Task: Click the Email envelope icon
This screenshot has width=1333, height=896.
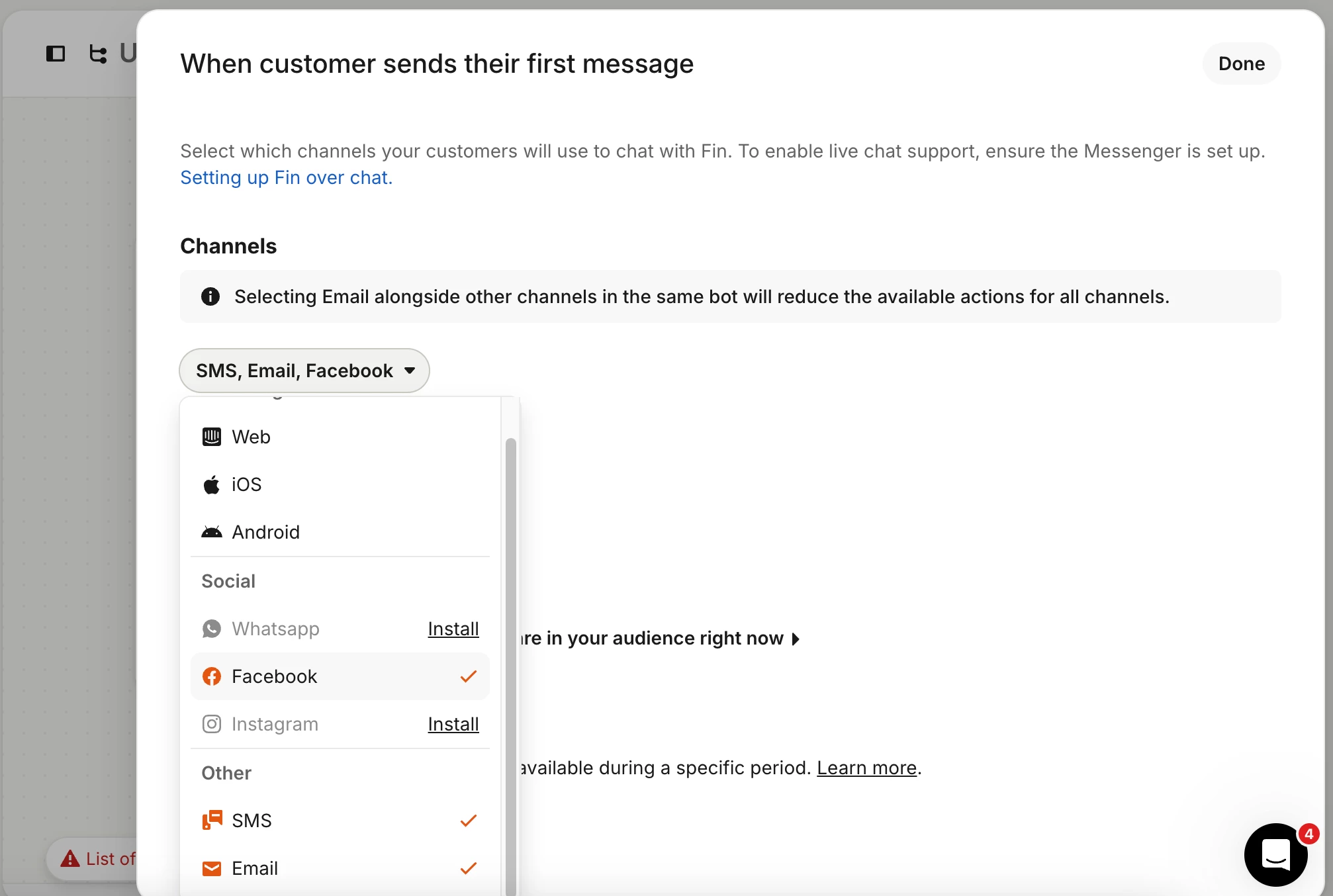Action: pyautogui.click(x=212, y=868)
